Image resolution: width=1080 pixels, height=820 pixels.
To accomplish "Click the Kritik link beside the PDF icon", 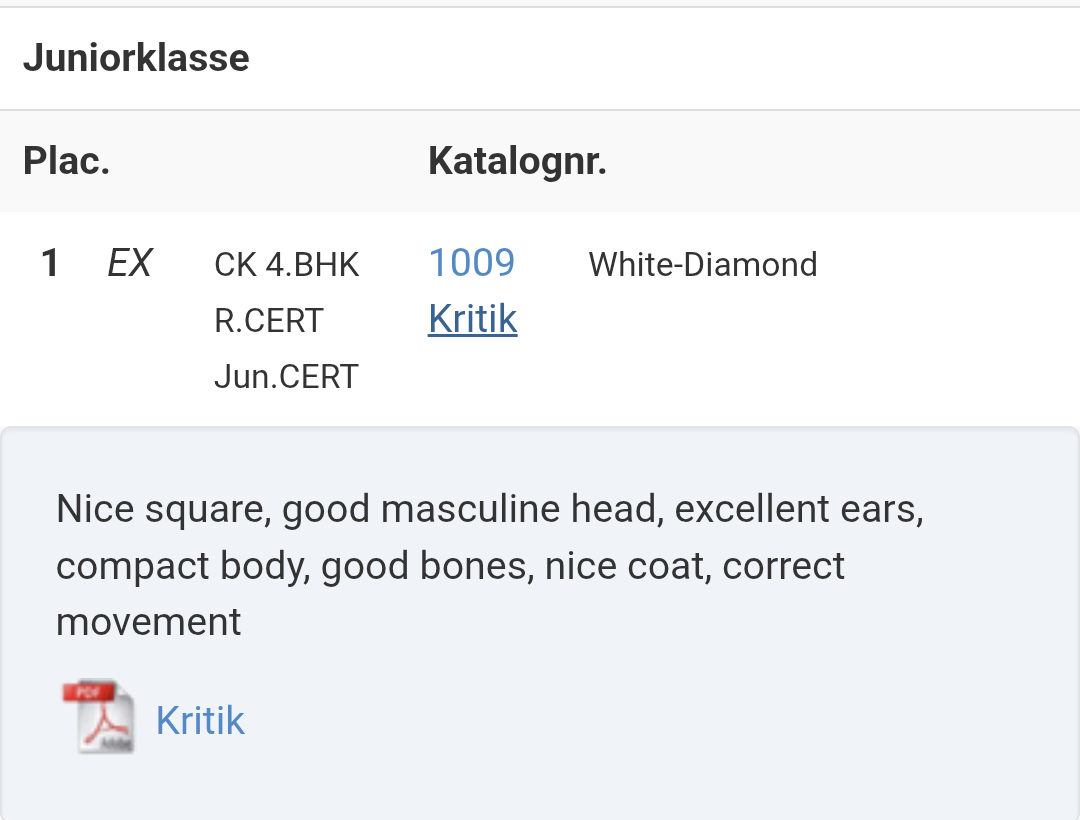I will (x=200, y=720).
